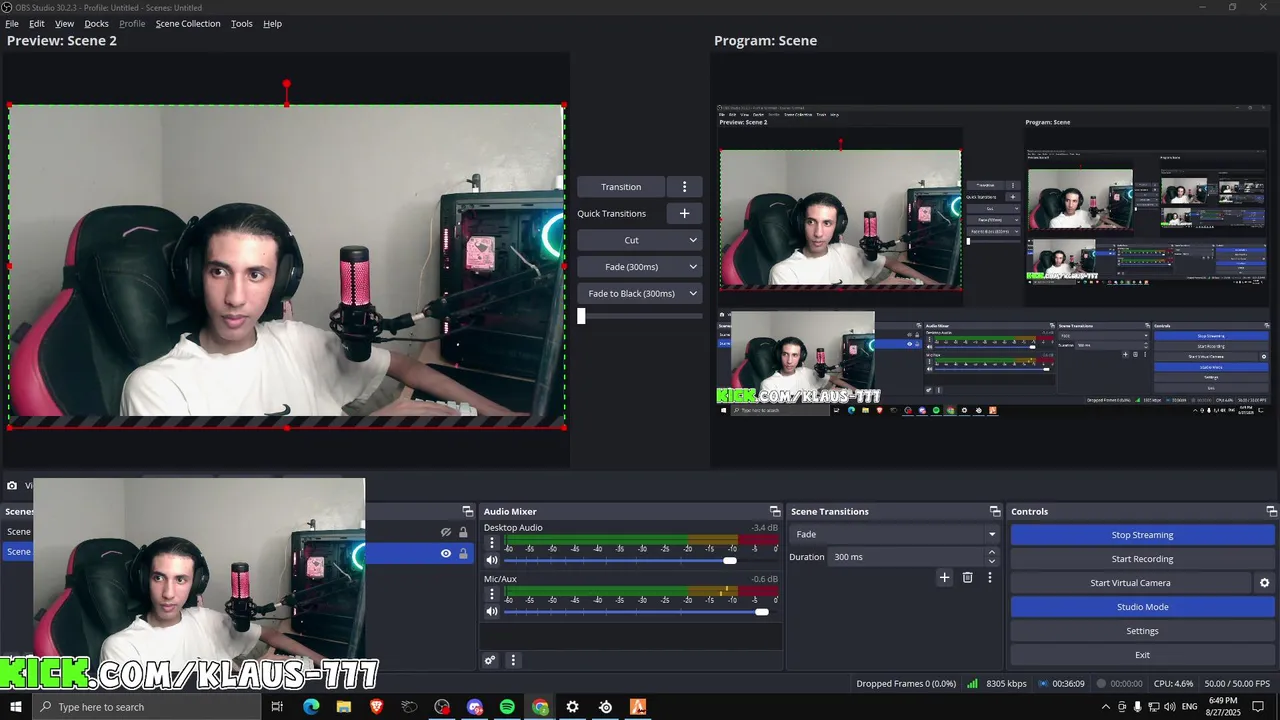Open the Cut quick transition dropdown
Image resolution: width=1280 pixels, height=720 pixels.
click(639, 240)
